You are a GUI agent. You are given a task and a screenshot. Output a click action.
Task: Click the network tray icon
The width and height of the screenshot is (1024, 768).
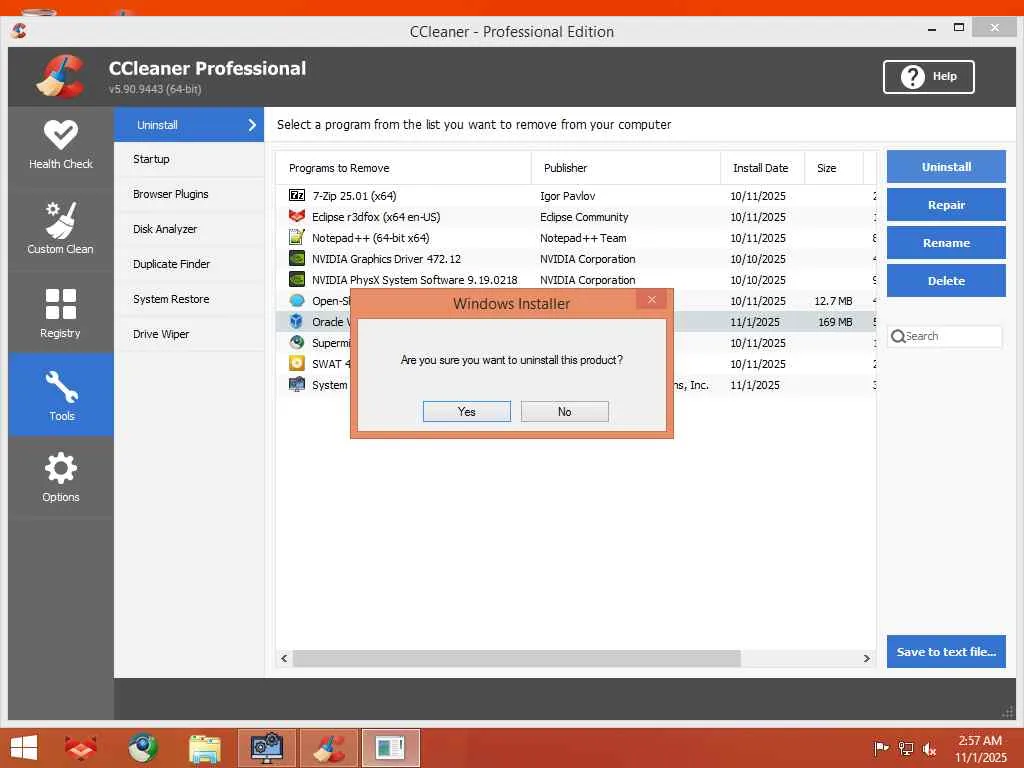906,748
